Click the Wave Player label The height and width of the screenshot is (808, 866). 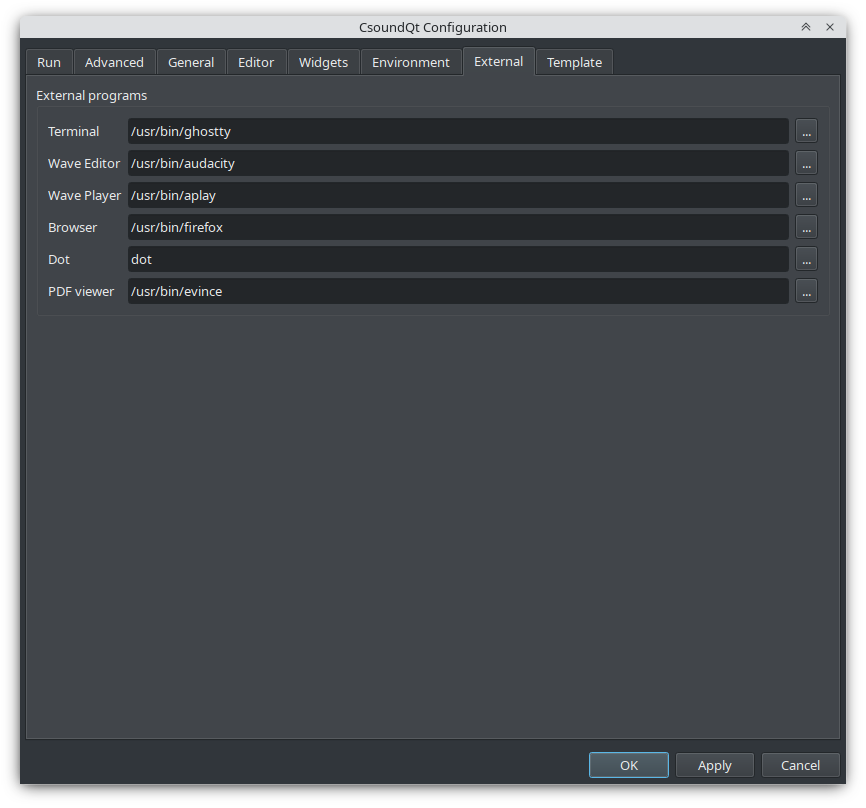click(x=85, y=196)
